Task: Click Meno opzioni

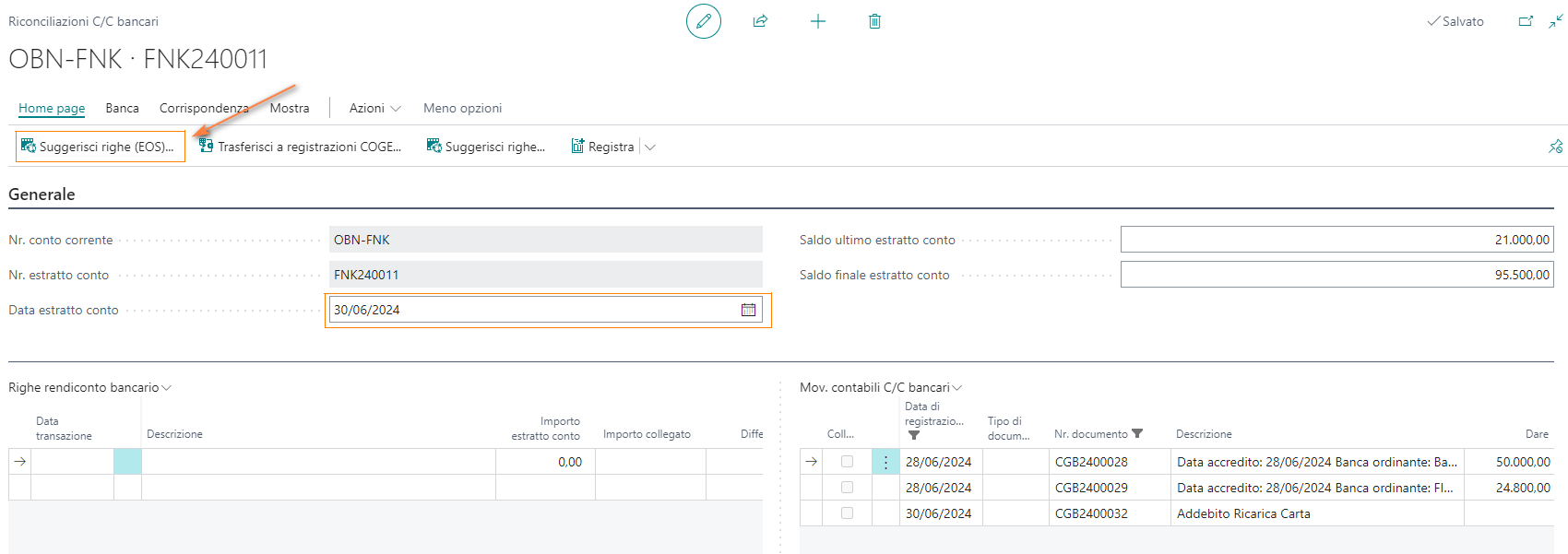Action: pos(462,108)
